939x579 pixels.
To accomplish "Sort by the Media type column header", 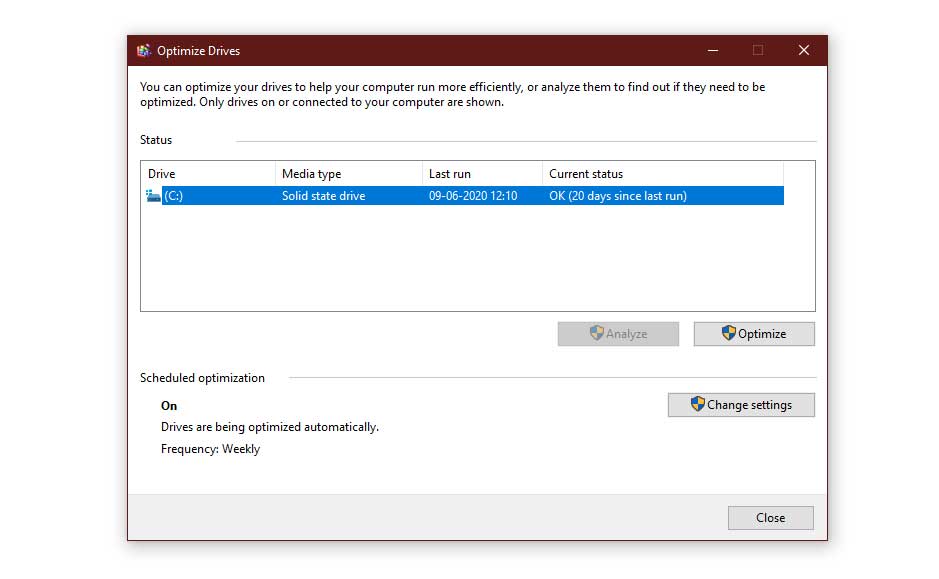I will (349, 174).
